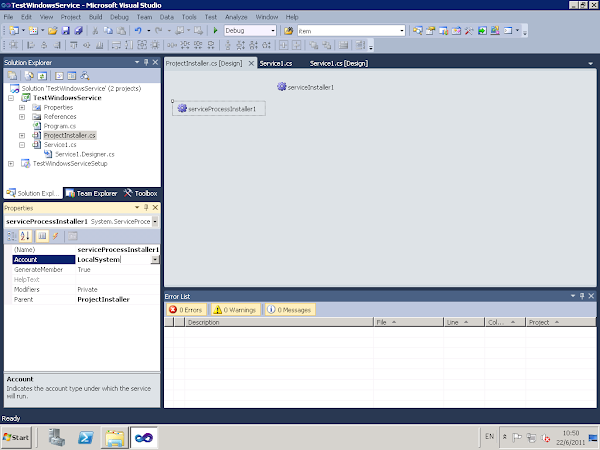Click the Server Manager taskbar icon
This screenshot has width=600, height=450.
coord(57,437)
